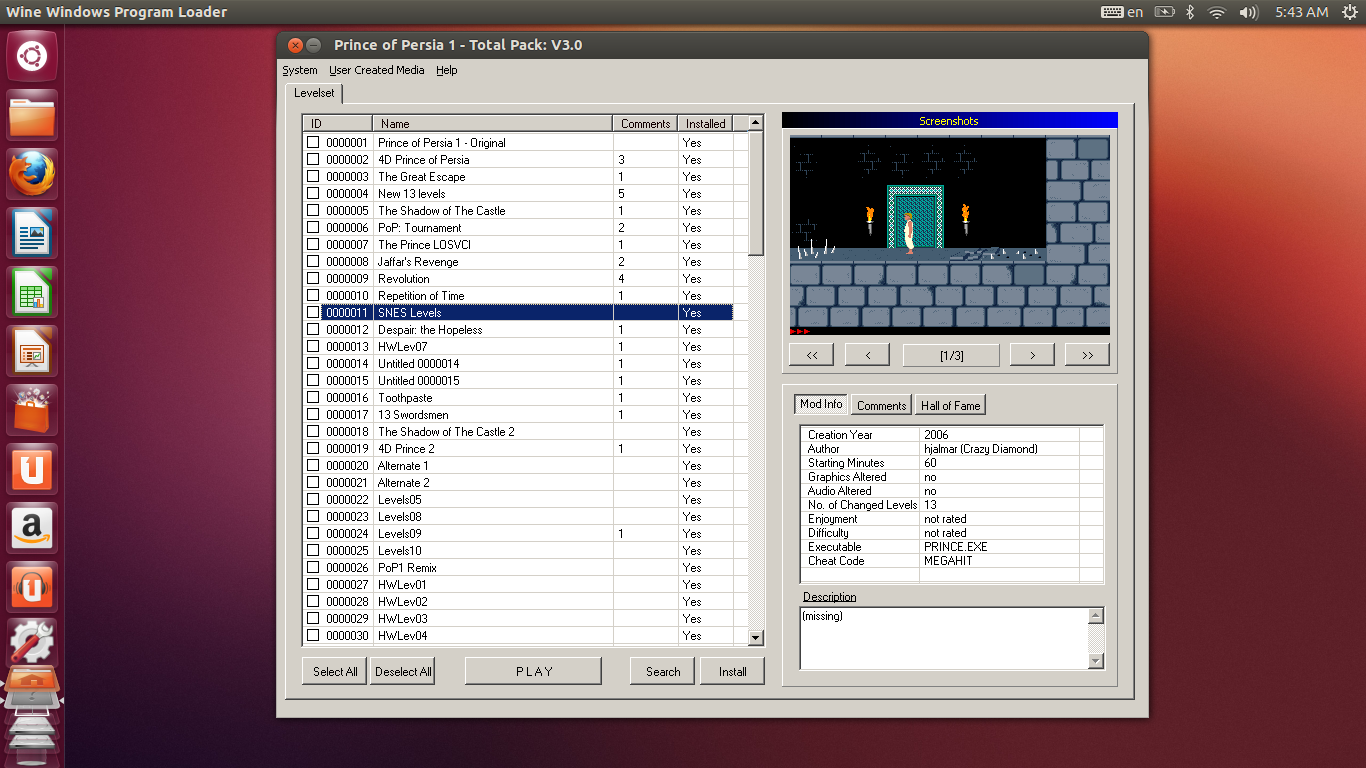This screenshot has width=1366, height=768.
Task: Click level list scrollbar down arrow
Action: [756, 637]
